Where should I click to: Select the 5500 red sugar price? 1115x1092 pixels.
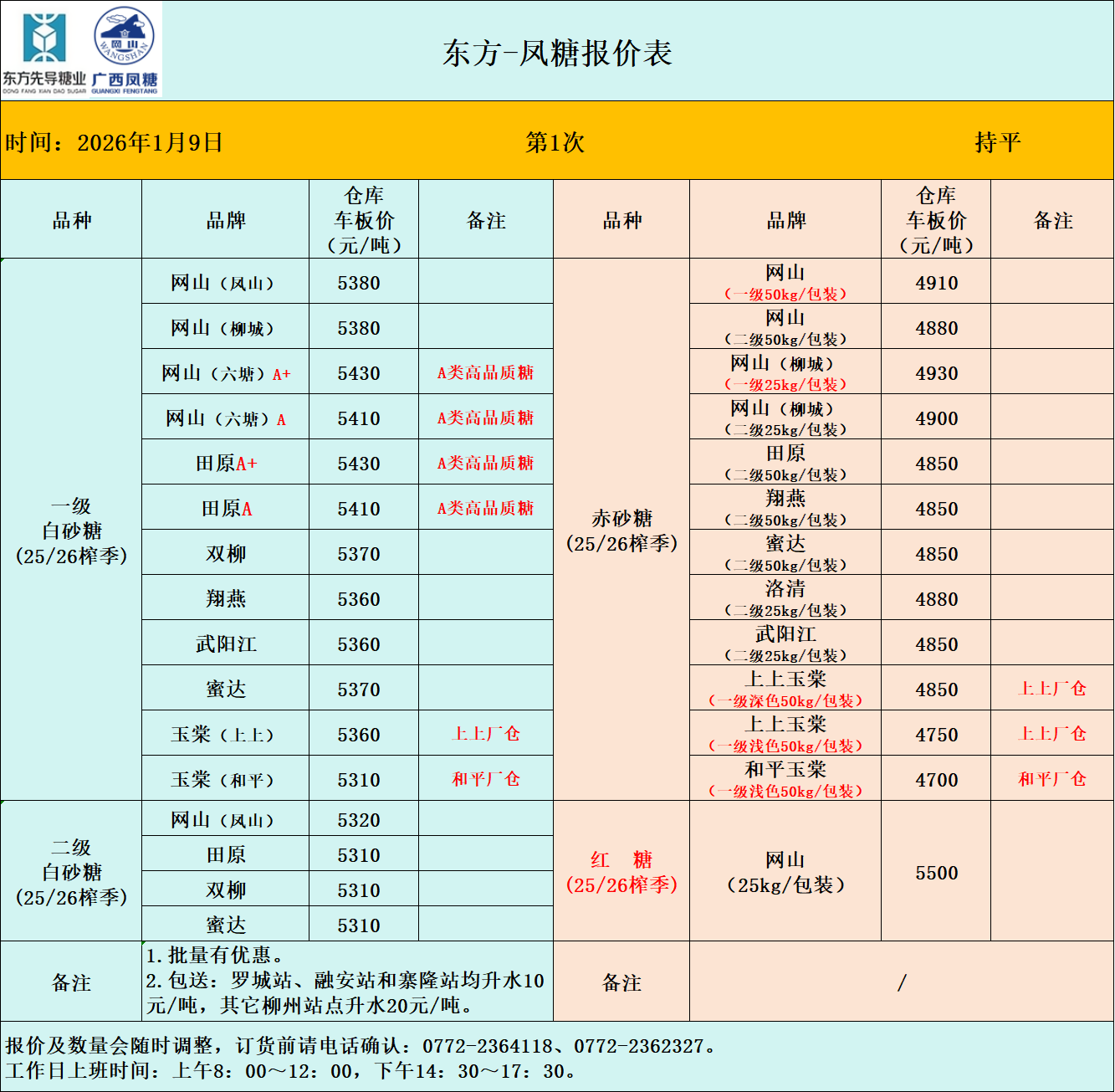[936, 873]
